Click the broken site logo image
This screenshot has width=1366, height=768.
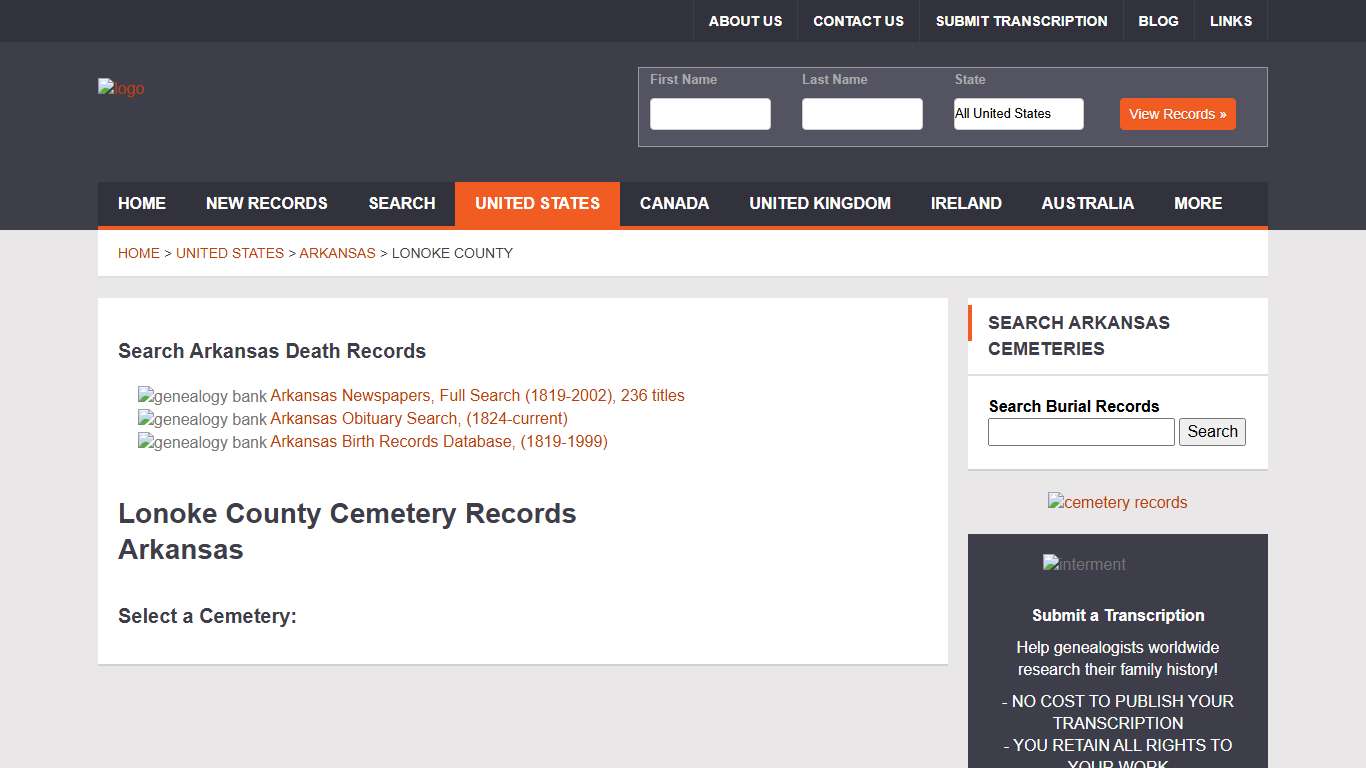coord(120,88)
